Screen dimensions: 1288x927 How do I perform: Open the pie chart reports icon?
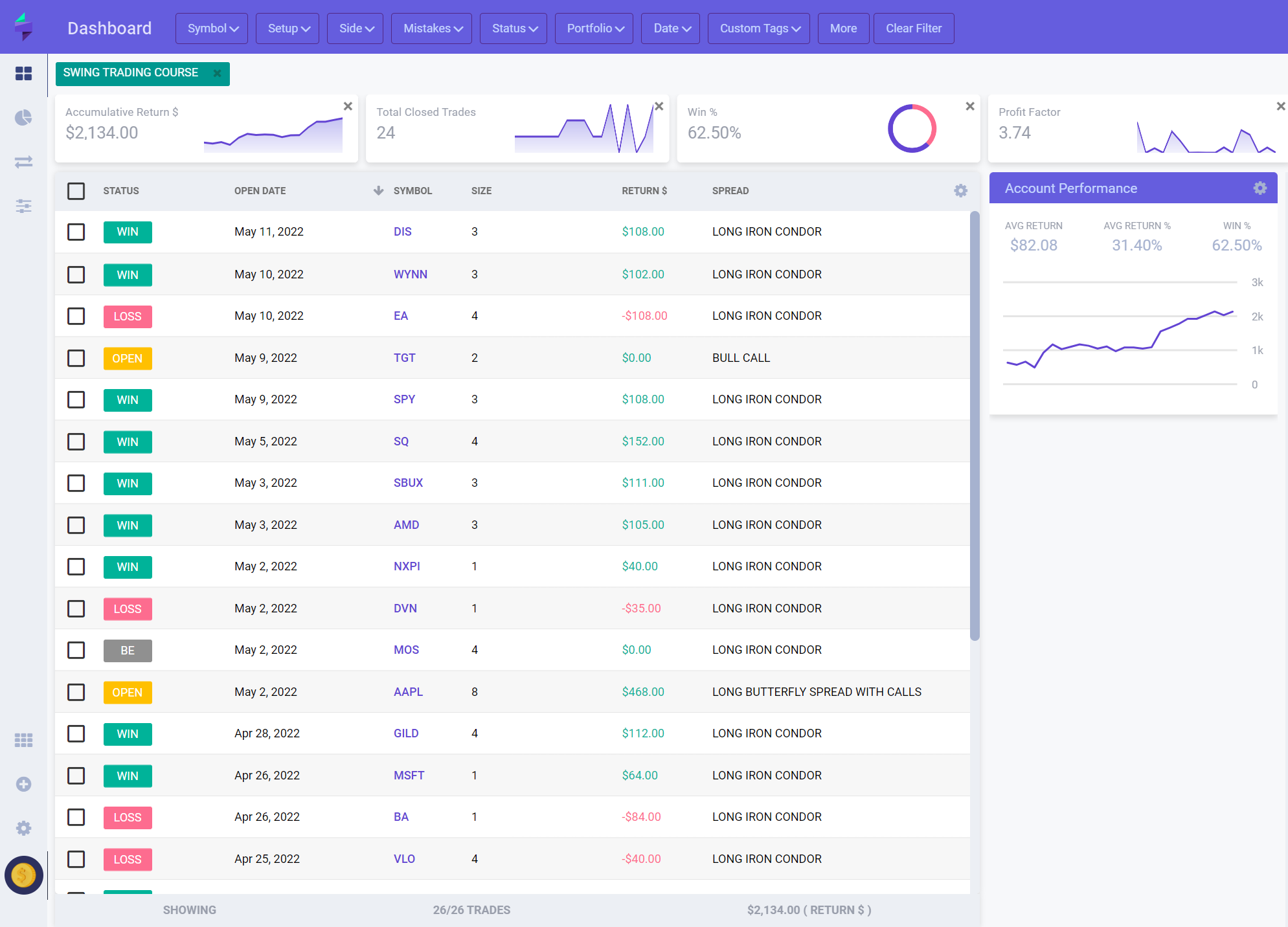[23, 117]
